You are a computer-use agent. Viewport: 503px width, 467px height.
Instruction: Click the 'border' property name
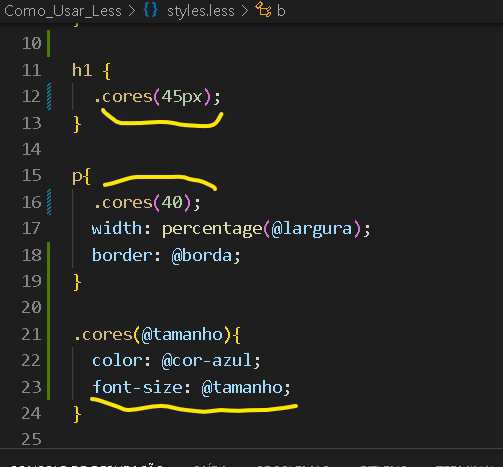coord(122,255)
